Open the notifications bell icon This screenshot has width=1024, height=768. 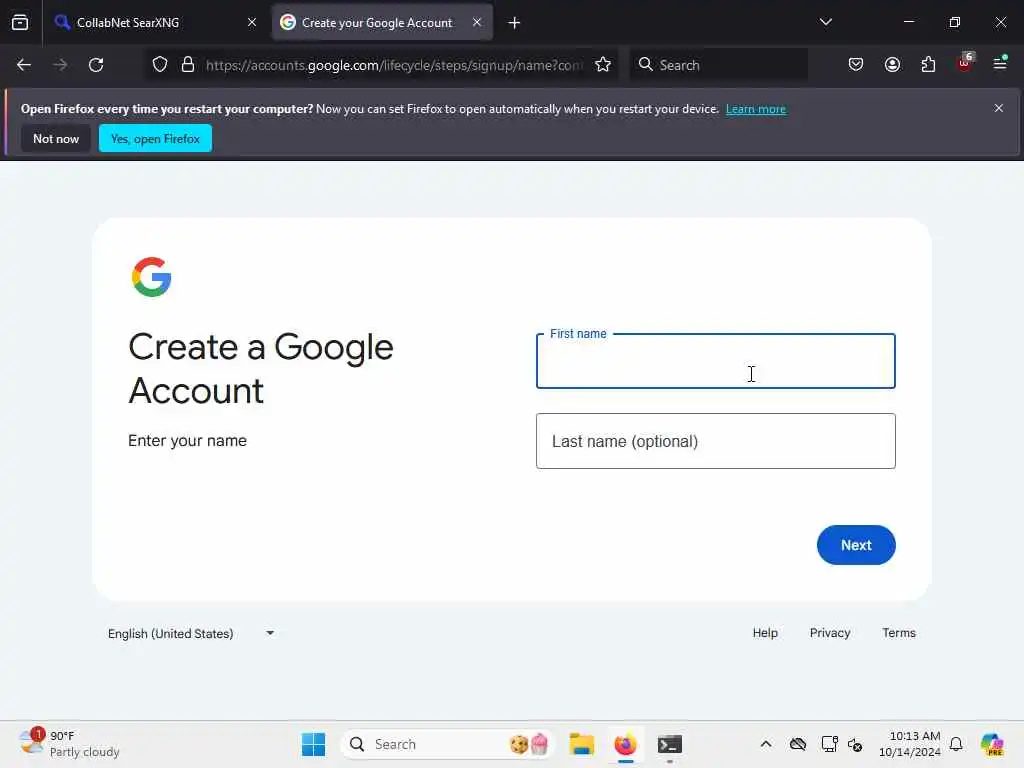[955, 744]
